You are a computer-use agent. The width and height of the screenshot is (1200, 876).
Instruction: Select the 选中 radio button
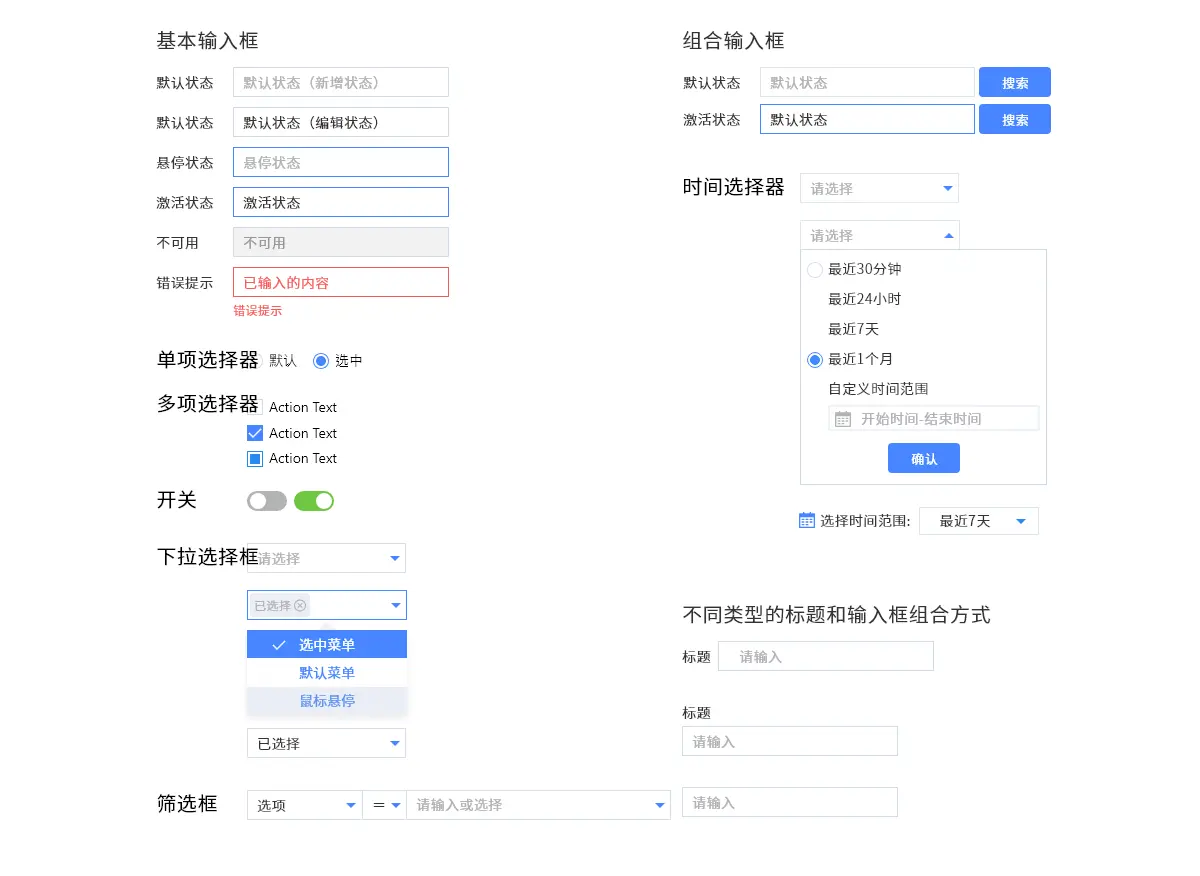[x=321, y=361]
